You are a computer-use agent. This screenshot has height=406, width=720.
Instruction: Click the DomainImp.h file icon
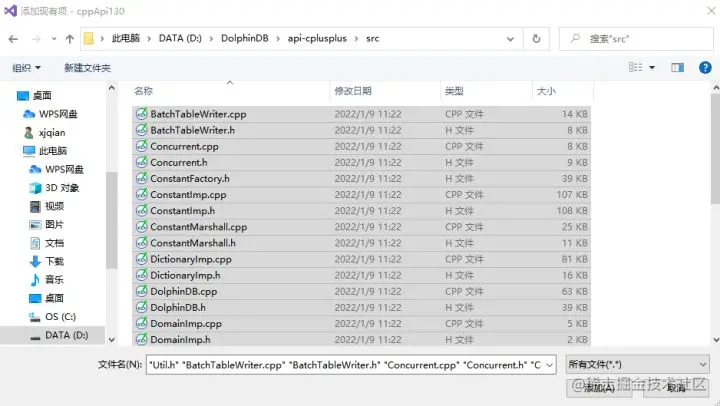142,339
